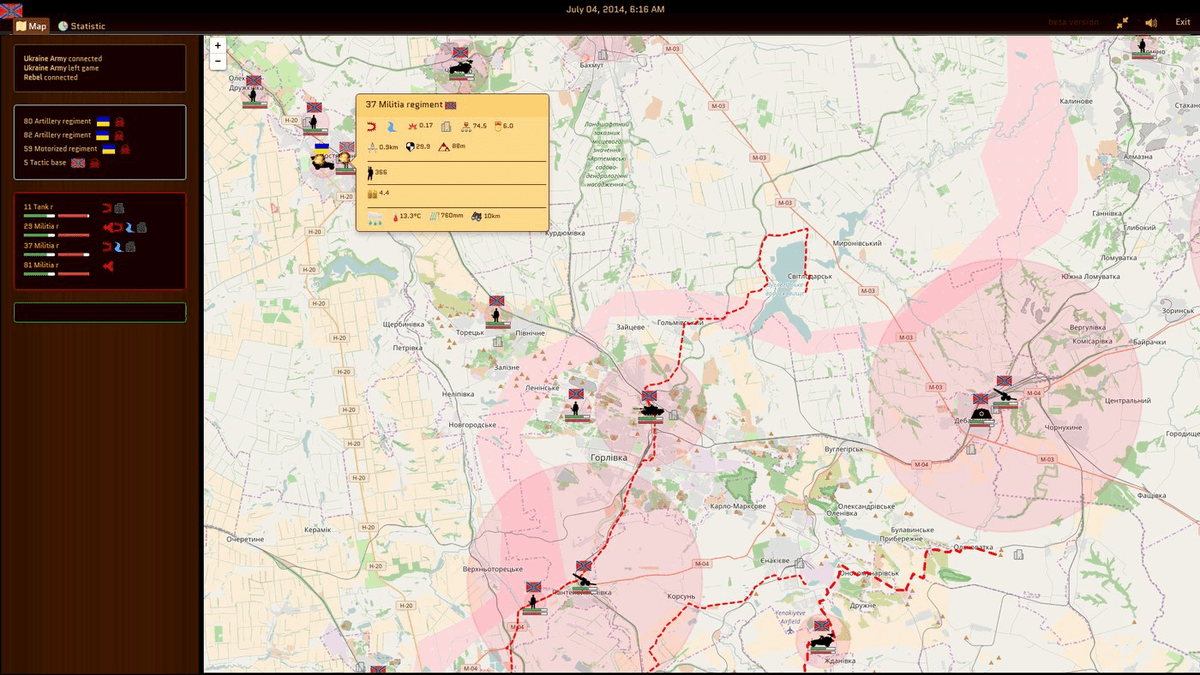The image size is (1200, 675).
Task: Click the rain cloud weather icon
Action: pyautogui.click(x=374, y=217)
